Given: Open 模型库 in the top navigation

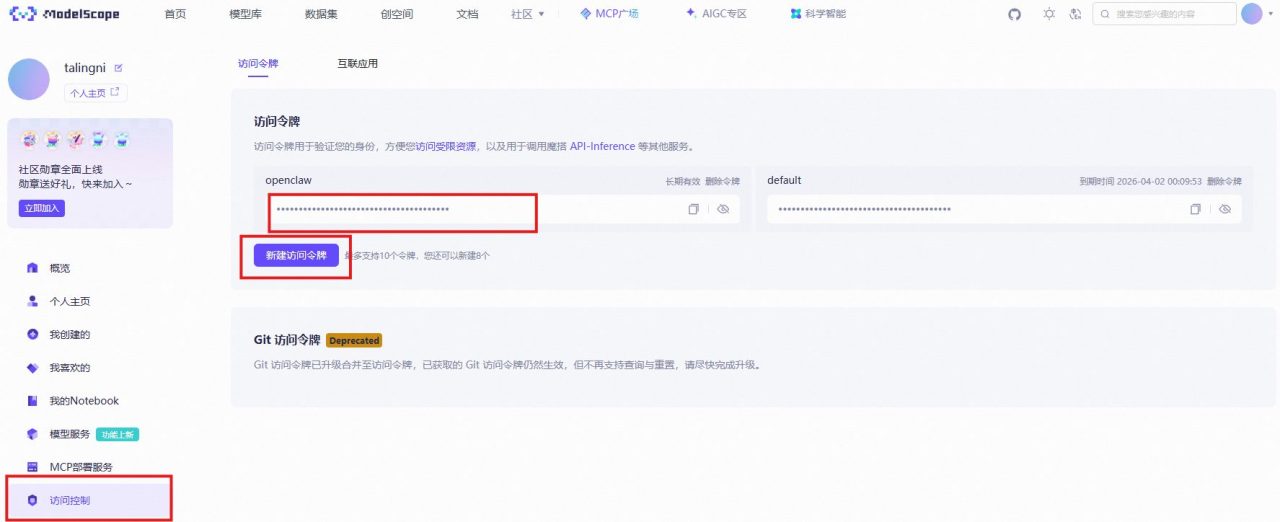Looking at the screenshot, I should coord(245,15).
